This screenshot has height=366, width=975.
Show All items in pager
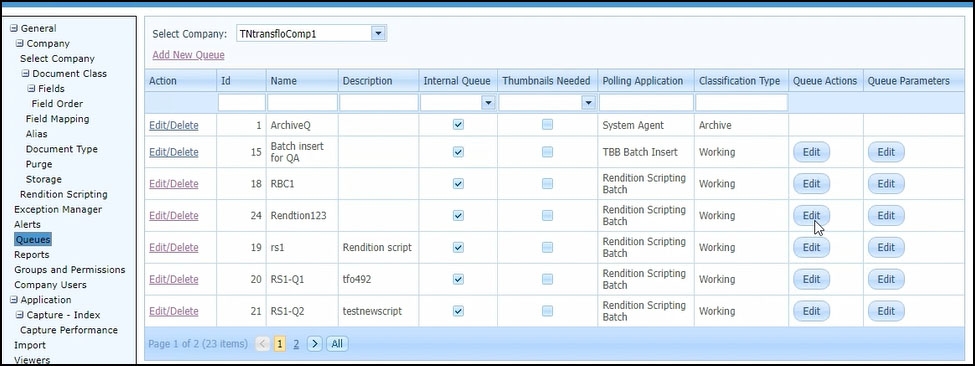pyautogui.click(x=336, y=344)
